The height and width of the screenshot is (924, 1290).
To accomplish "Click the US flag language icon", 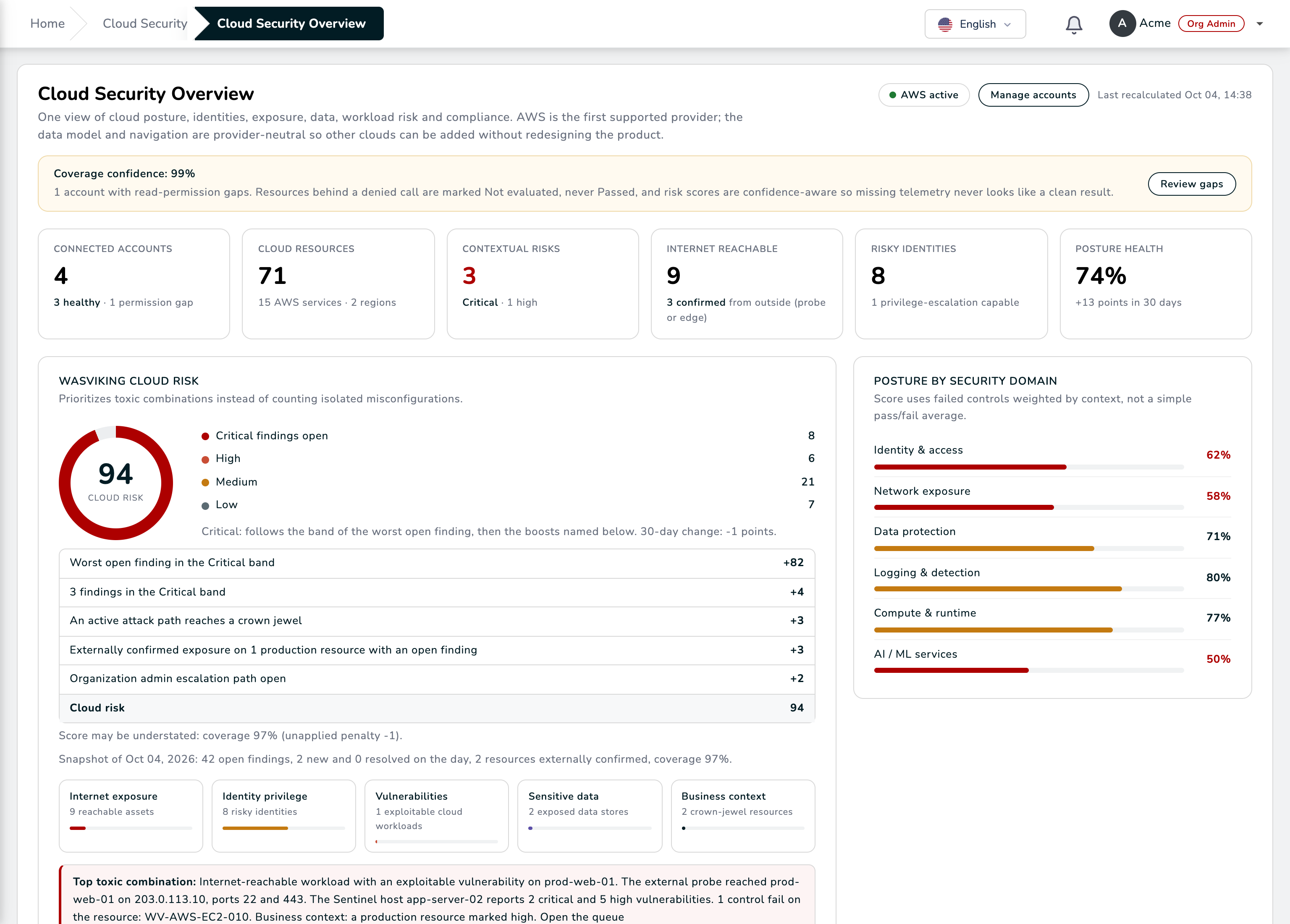I will (x=945, y=24).
